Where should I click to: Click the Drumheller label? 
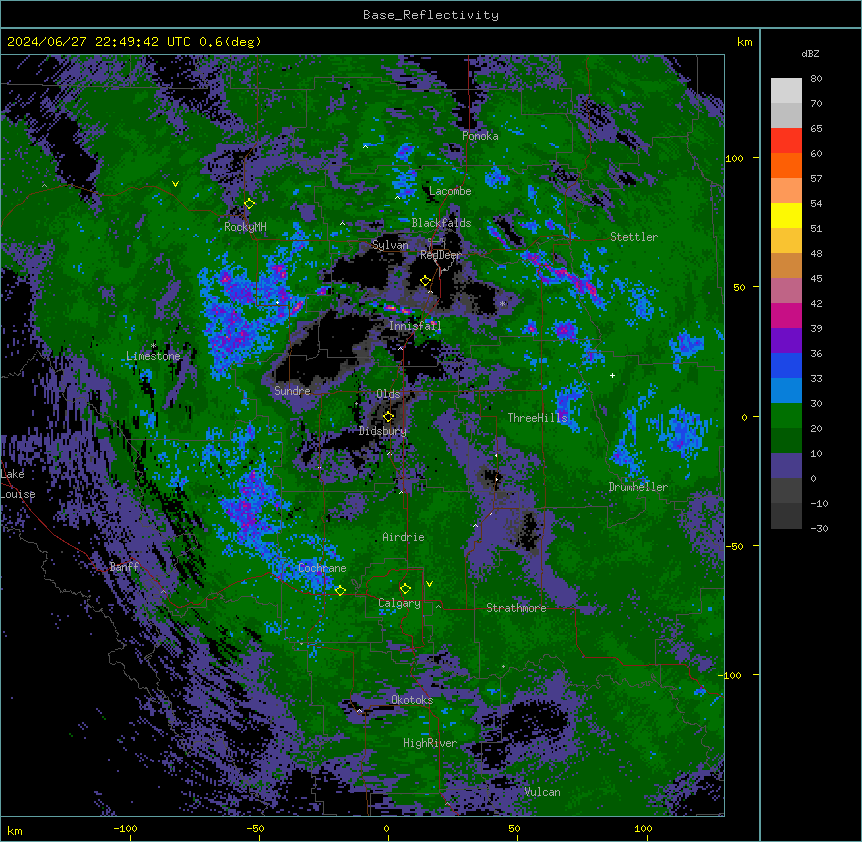(x=638, y=487)
